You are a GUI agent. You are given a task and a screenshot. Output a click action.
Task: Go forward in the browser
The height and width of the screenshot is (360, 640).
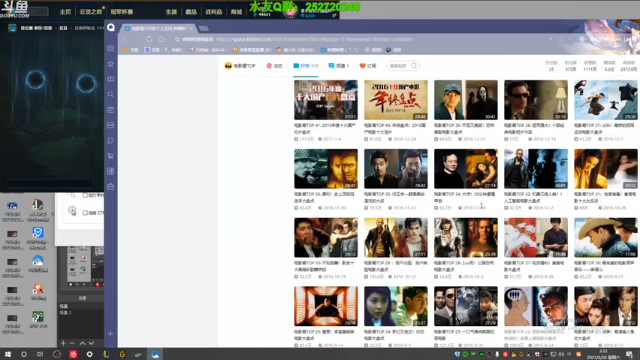pos(137,39)
